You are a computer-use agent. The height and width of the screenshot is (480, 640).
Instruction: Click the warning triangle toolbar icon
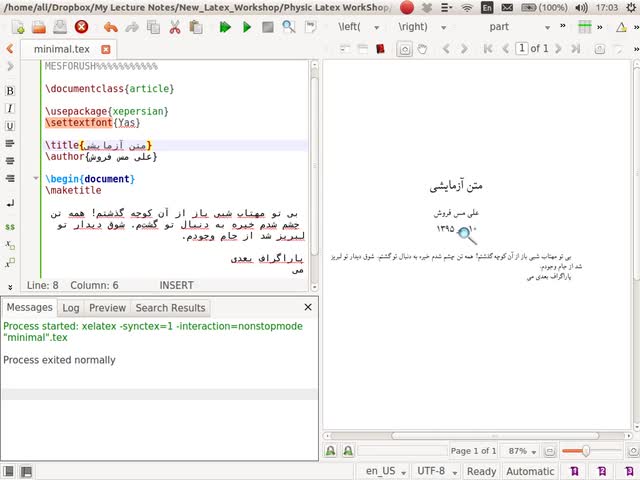click(621, 27)
